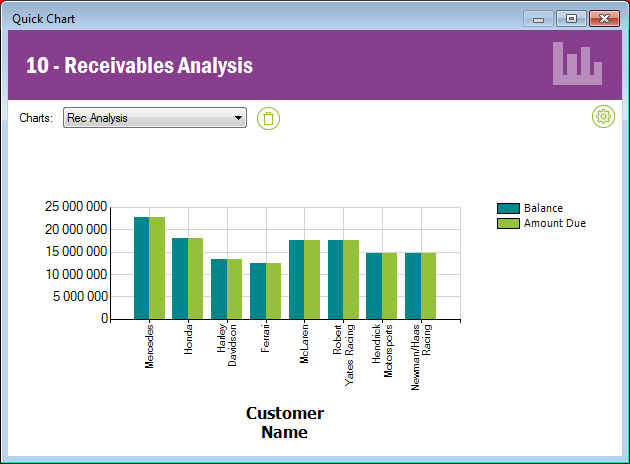Open the Charts dropdown showing Rec Analysis
Image resolution: width=630 pixels, height=464 pixels.
pyautogui.click(x=155, y=118)
